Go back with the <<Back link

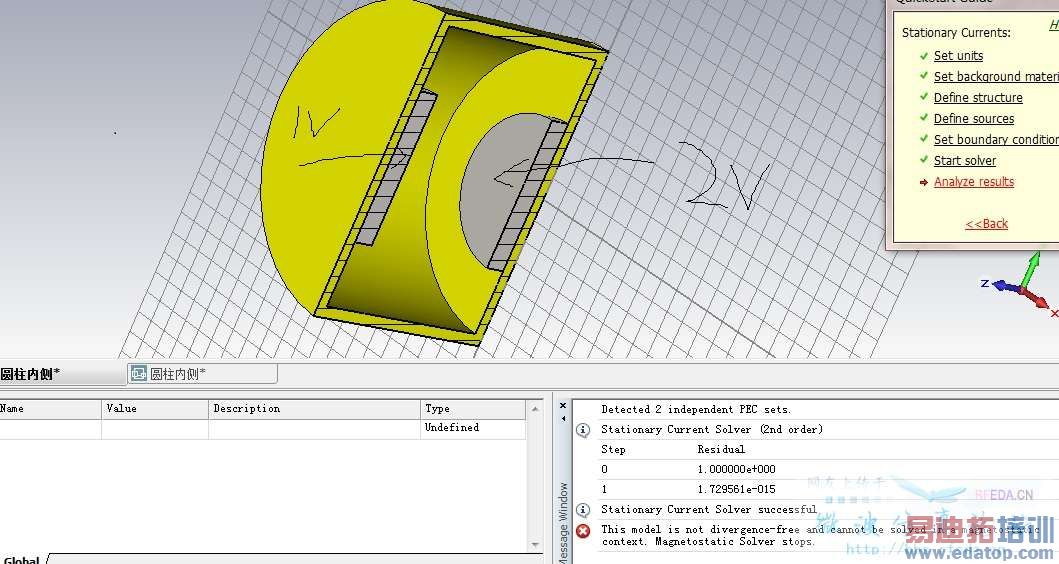tap(986, 224)
